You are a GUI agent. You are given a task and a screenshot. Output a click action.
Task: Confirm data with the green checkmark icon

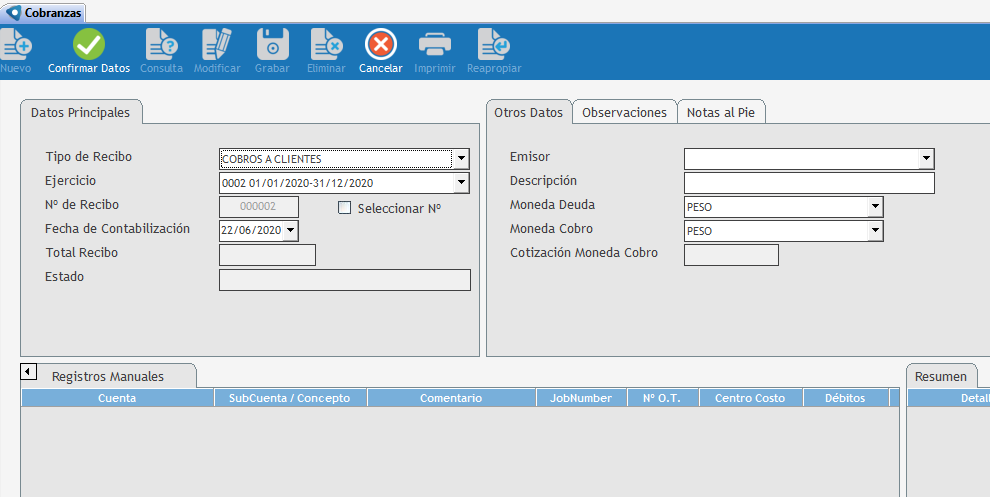click(89, 45)
